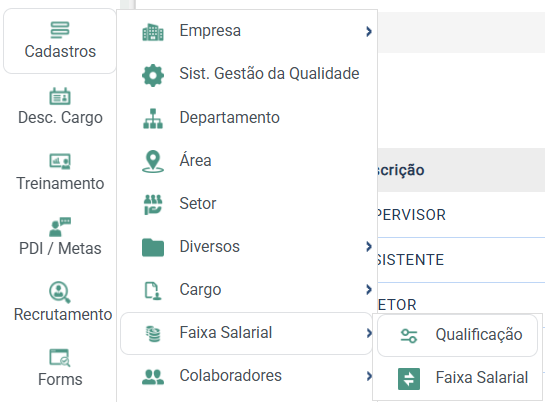Expand the Diversos submenu chevron
The image size is (545, 402).
click(369, 247)
